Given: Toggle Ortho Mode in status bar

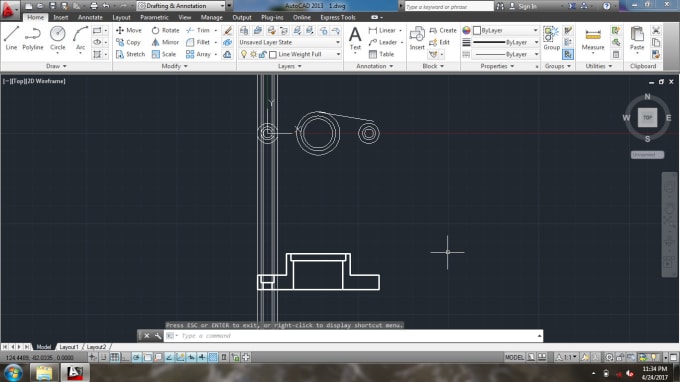Looking at the screenshot, I should [x=125, y=357].
